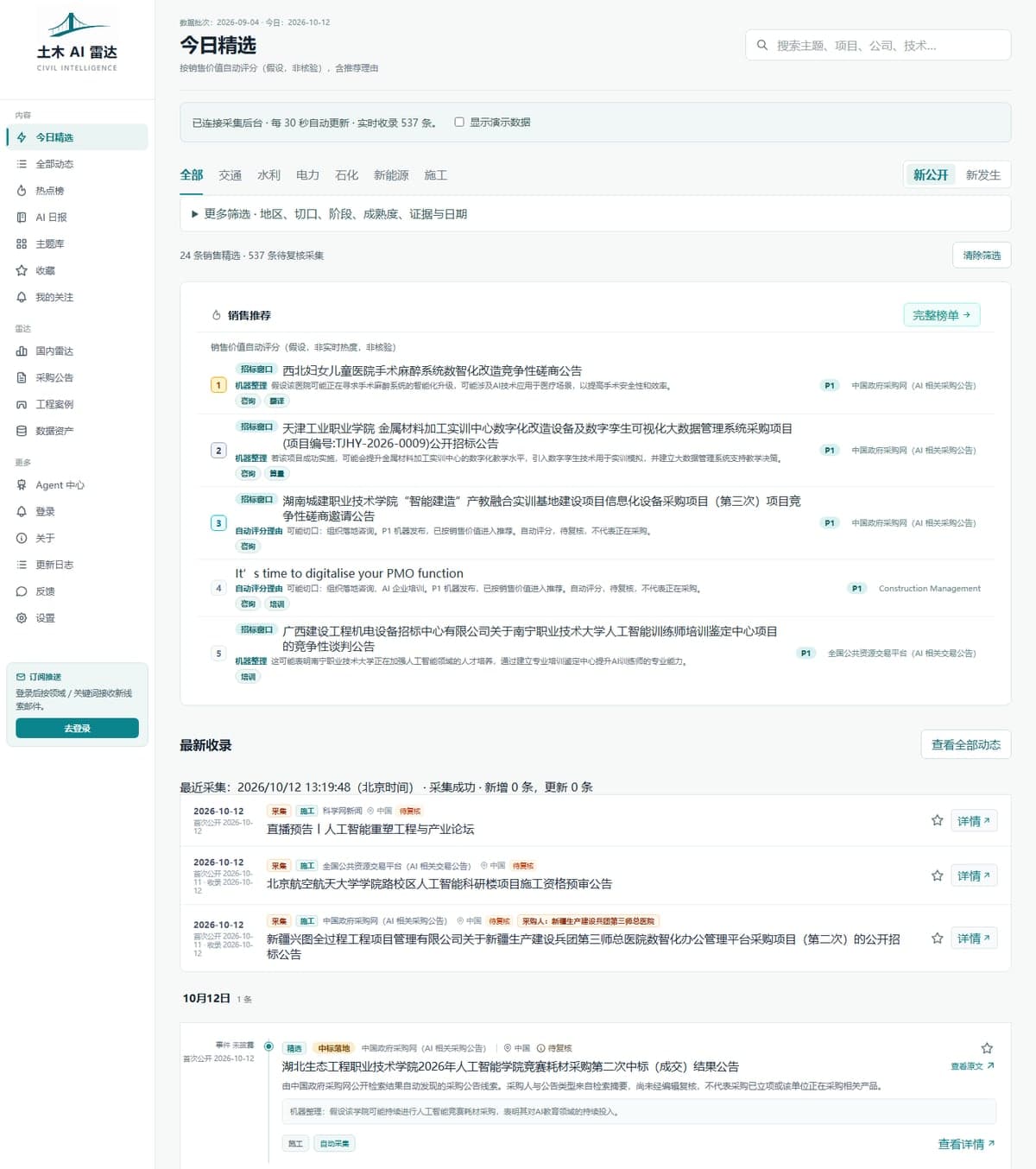Select the 国内雷达 chart icon
1036x1169 pixels.
tap(22, 351)
